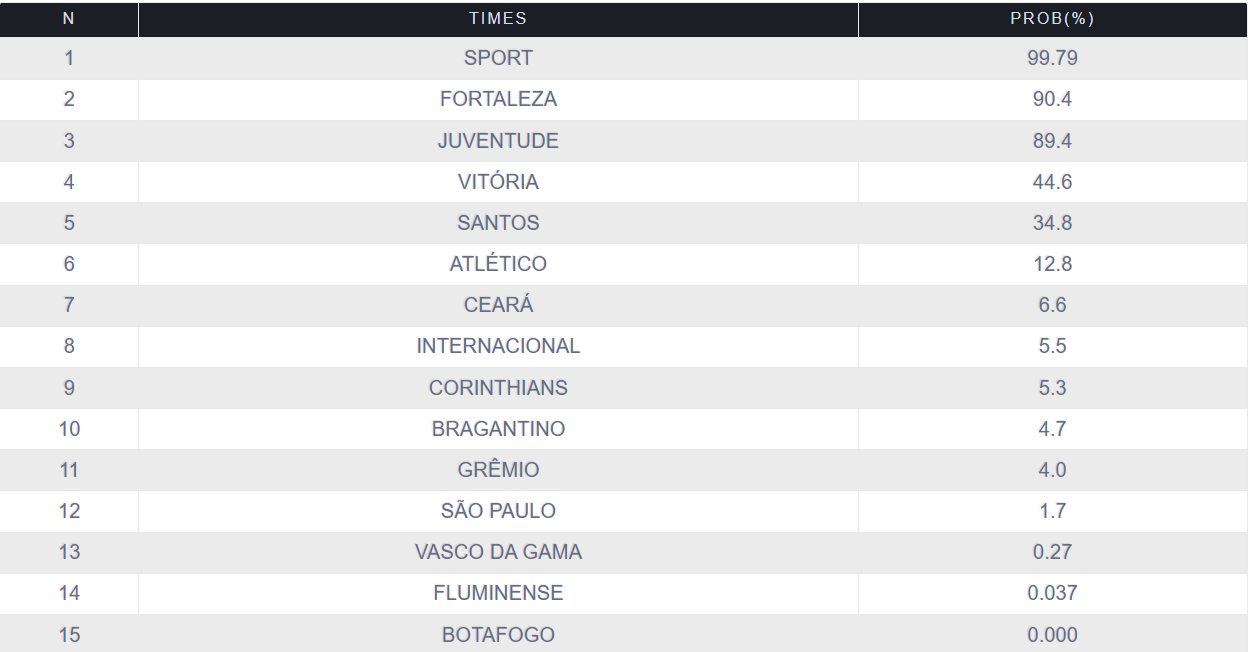
Task: Click the FLUMINENSE team name
Action: click(x=498, y=593)
